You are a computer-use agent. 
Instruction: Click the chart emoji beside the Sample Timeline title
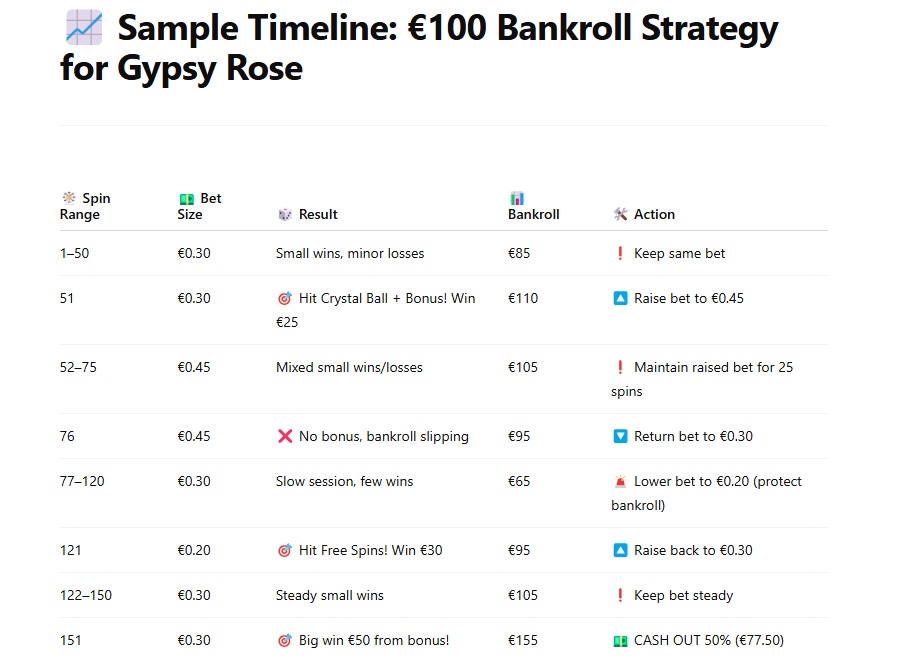click(82, 27)
